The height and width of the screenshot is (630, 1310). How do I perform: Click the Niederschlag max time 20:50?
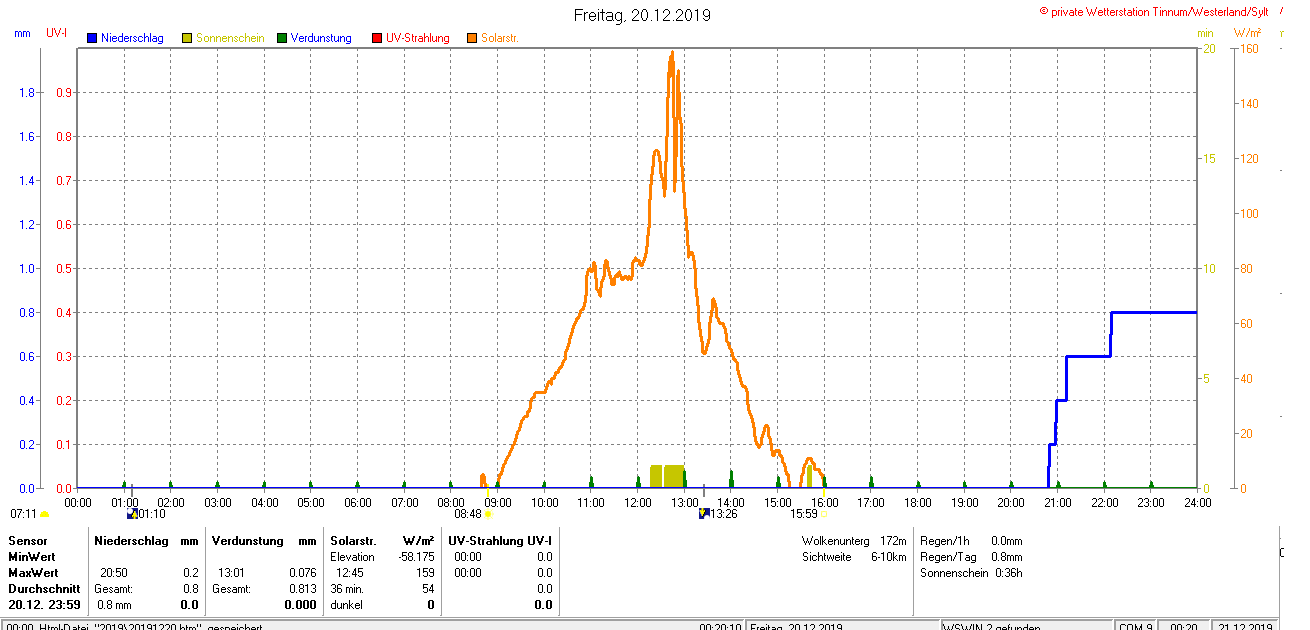point(113,573)
